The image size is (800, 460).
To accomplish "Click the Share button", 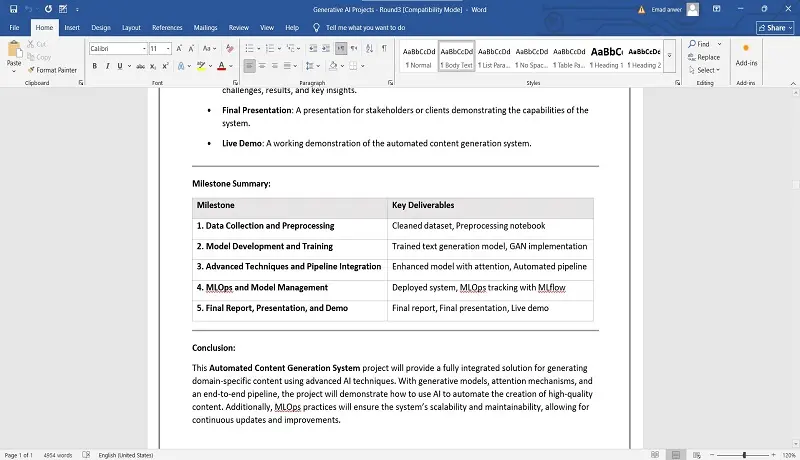I will click(x=775, y=28).
